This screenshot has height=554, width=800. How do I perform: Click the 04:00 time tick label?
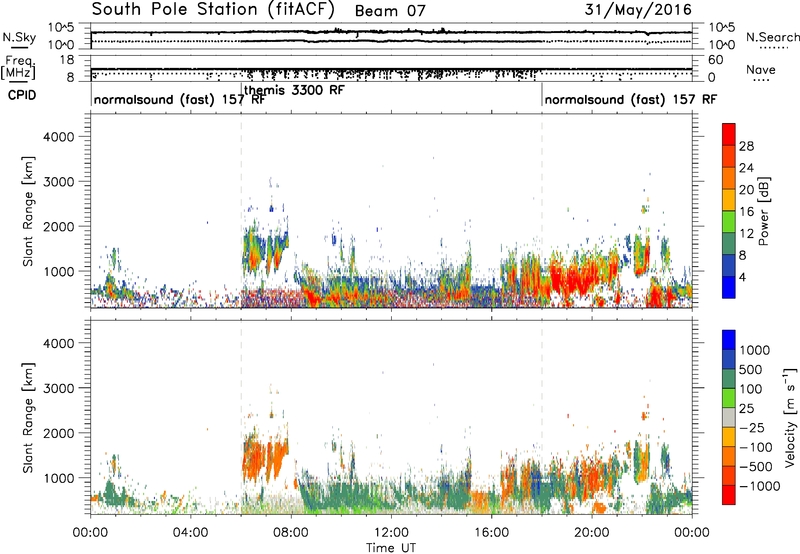pyautogui.click(x=190, y=533)
